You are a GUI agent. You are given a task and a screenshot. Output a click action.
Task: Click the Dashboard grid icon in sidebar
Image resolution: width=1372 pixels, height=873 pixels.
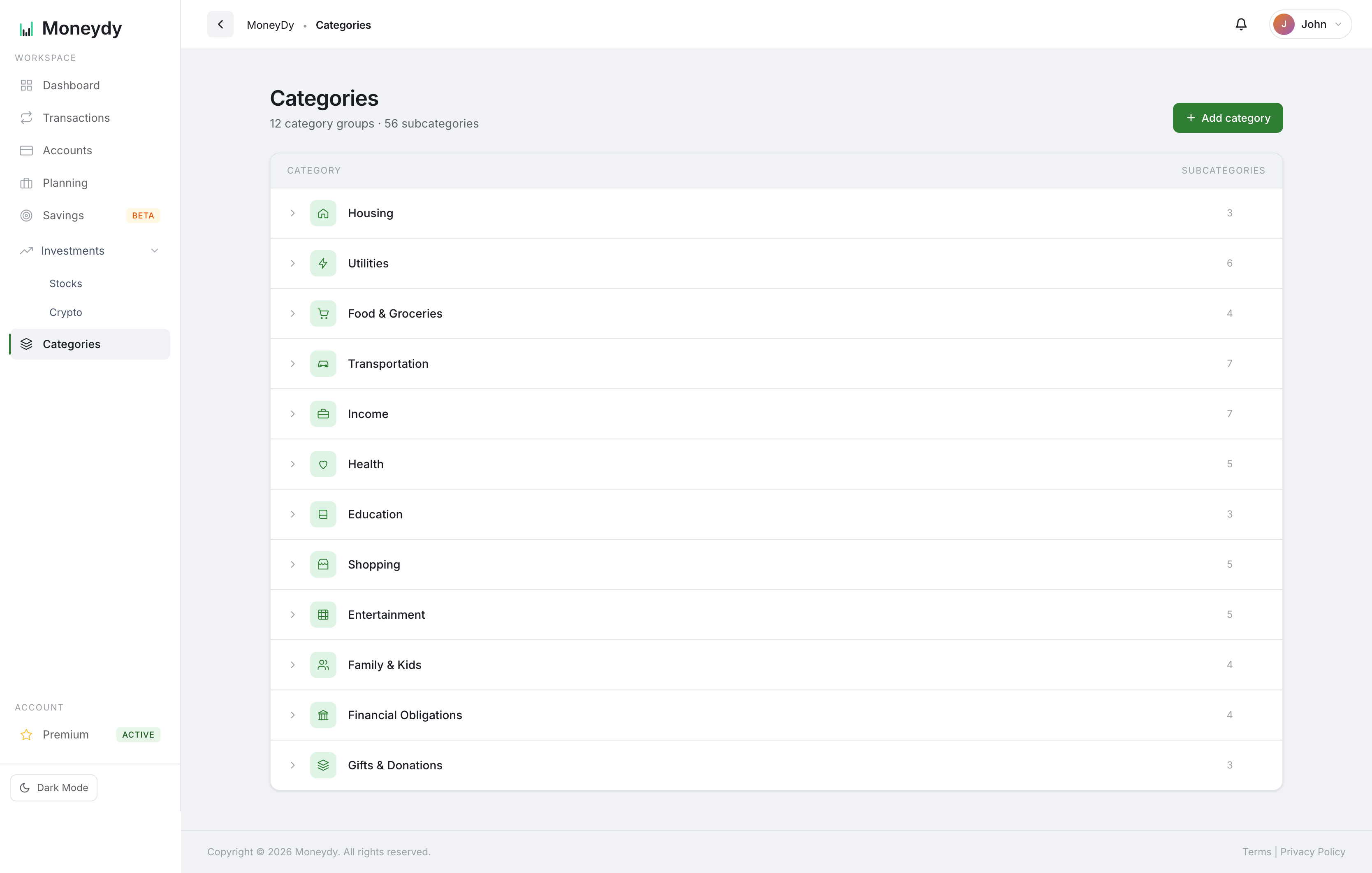point(26,86)
